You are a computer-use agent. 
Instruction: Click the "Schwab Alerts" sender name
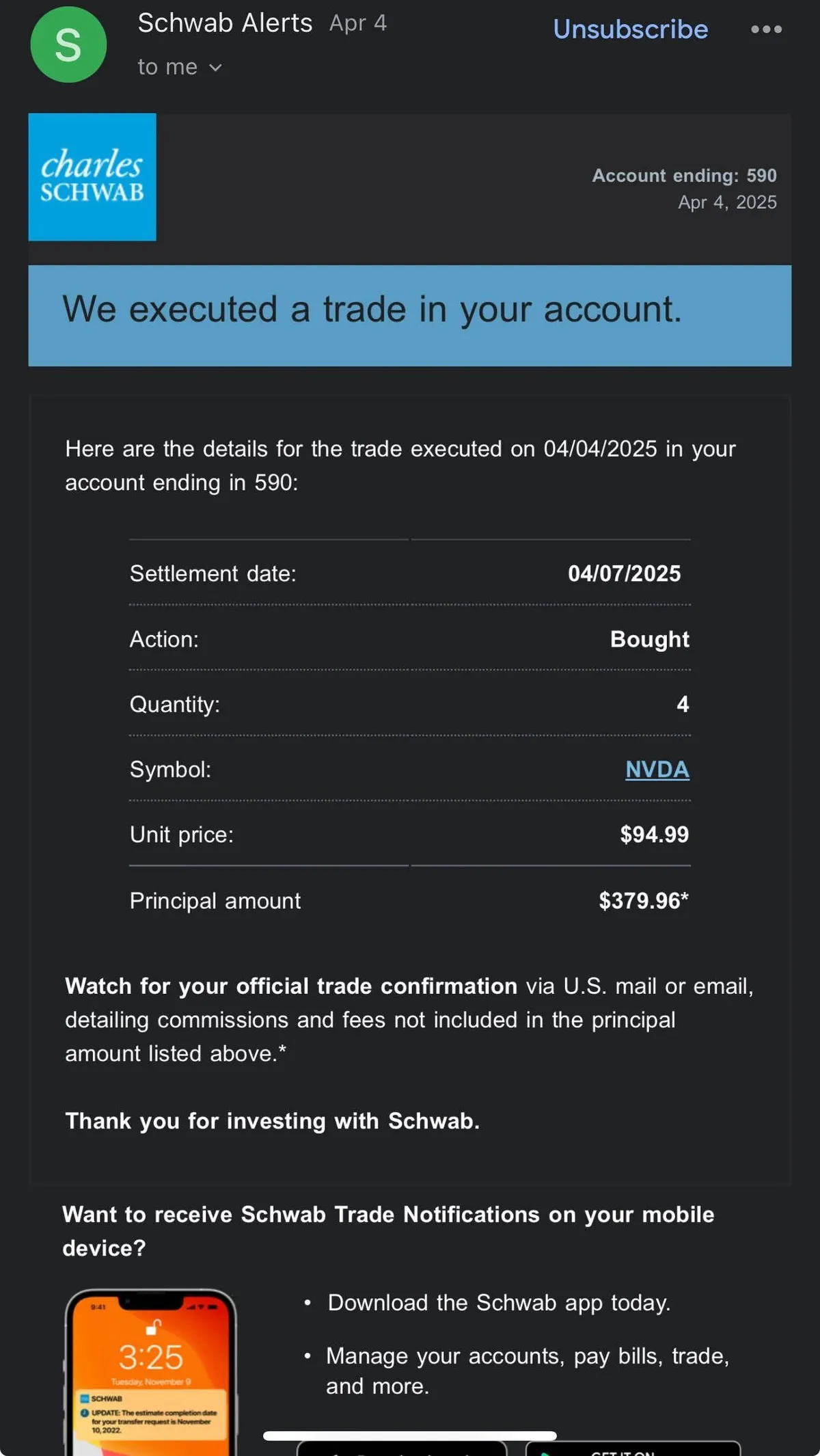[225, 23]
